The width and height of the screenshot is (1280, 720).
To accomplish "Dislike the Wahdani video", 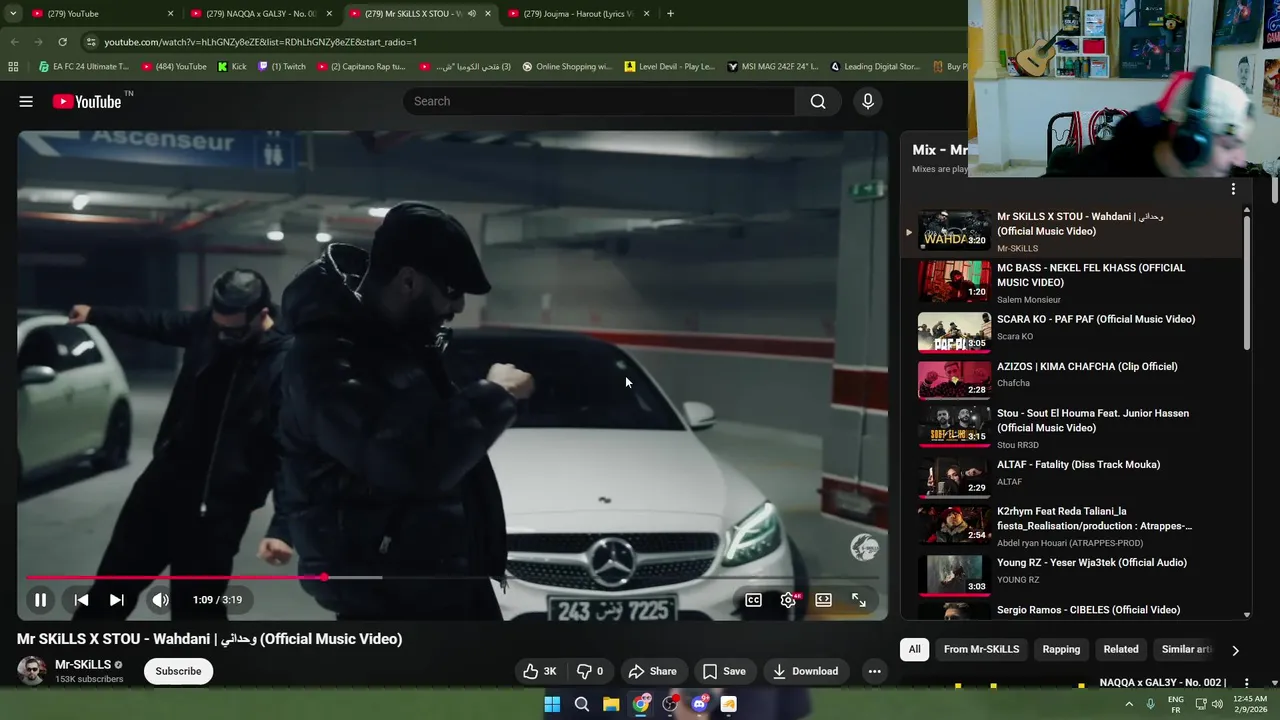I will click(590, 671).
